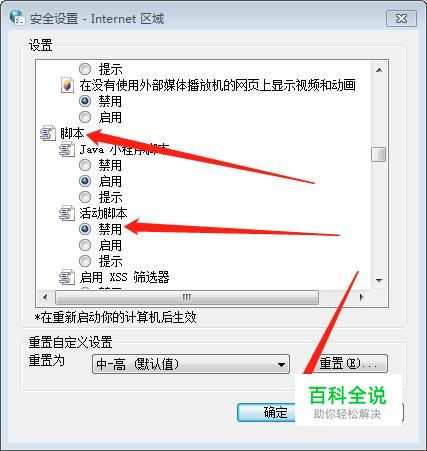Click the vertical scrollbar thumb

[x=379, y=154]
